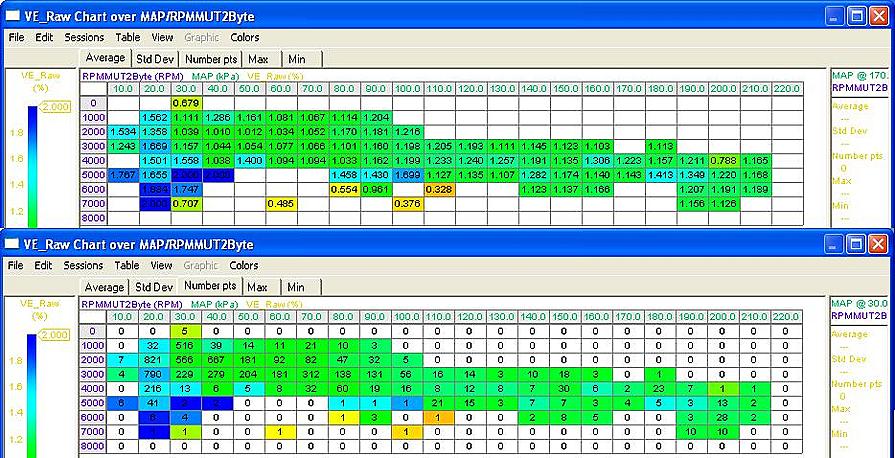Open the File menu in top window

pos(17,37)
